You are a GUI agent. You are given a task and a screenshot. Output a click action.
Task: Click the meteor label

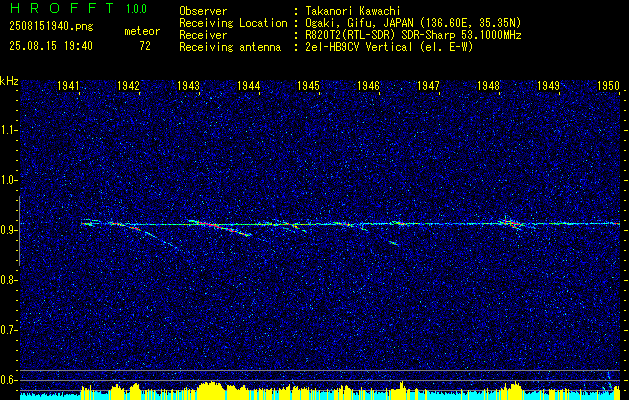[142, 31]
